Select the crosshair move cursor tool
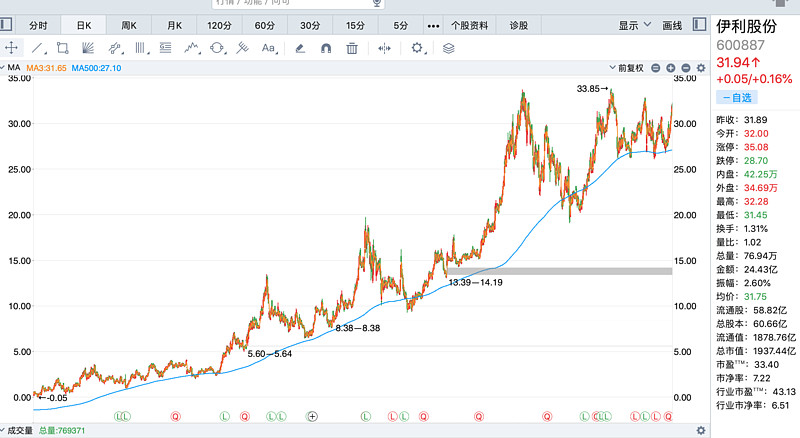The height and width of the screenshot is (438, 800). click(12, 47)
